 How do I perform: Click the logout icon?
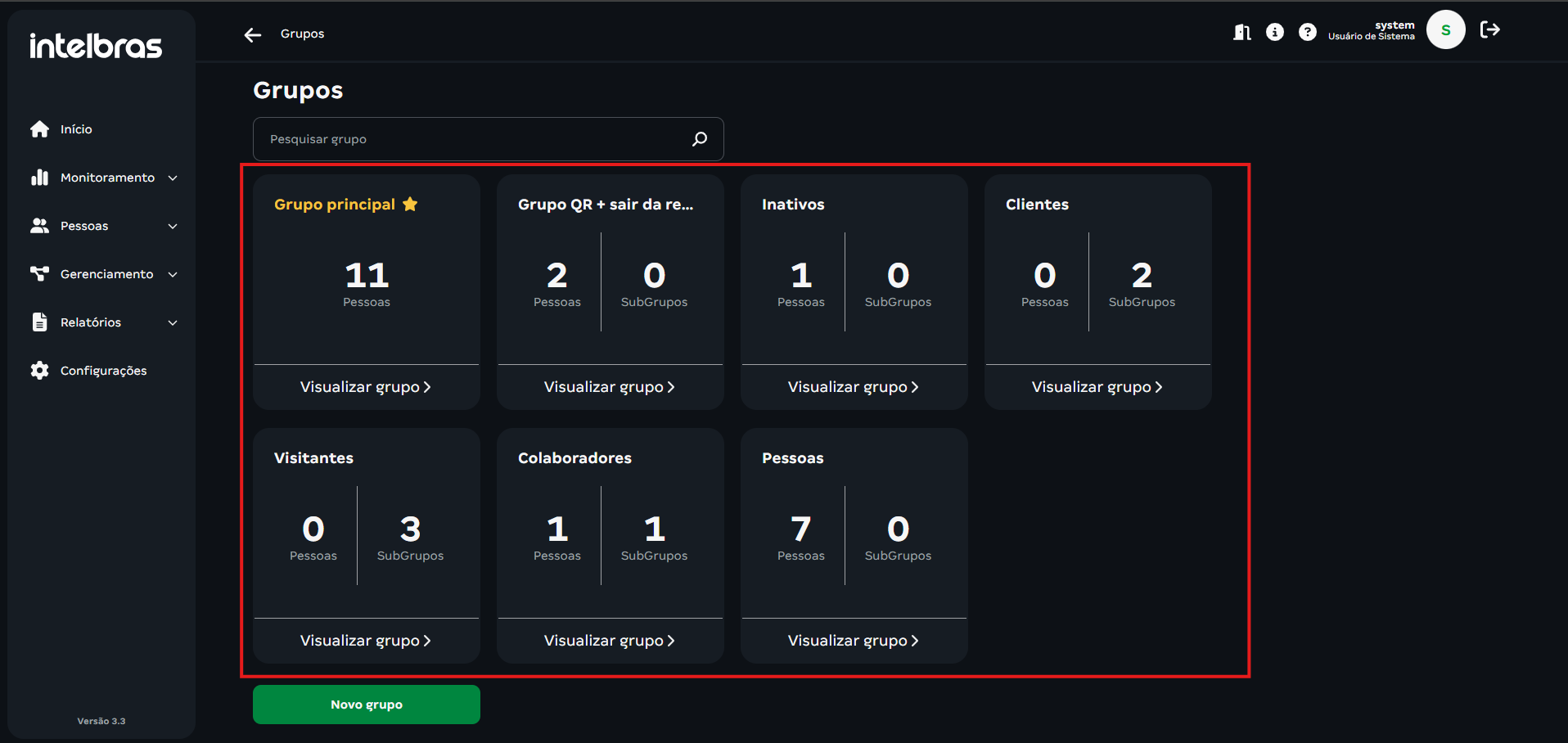point(1489,30)
